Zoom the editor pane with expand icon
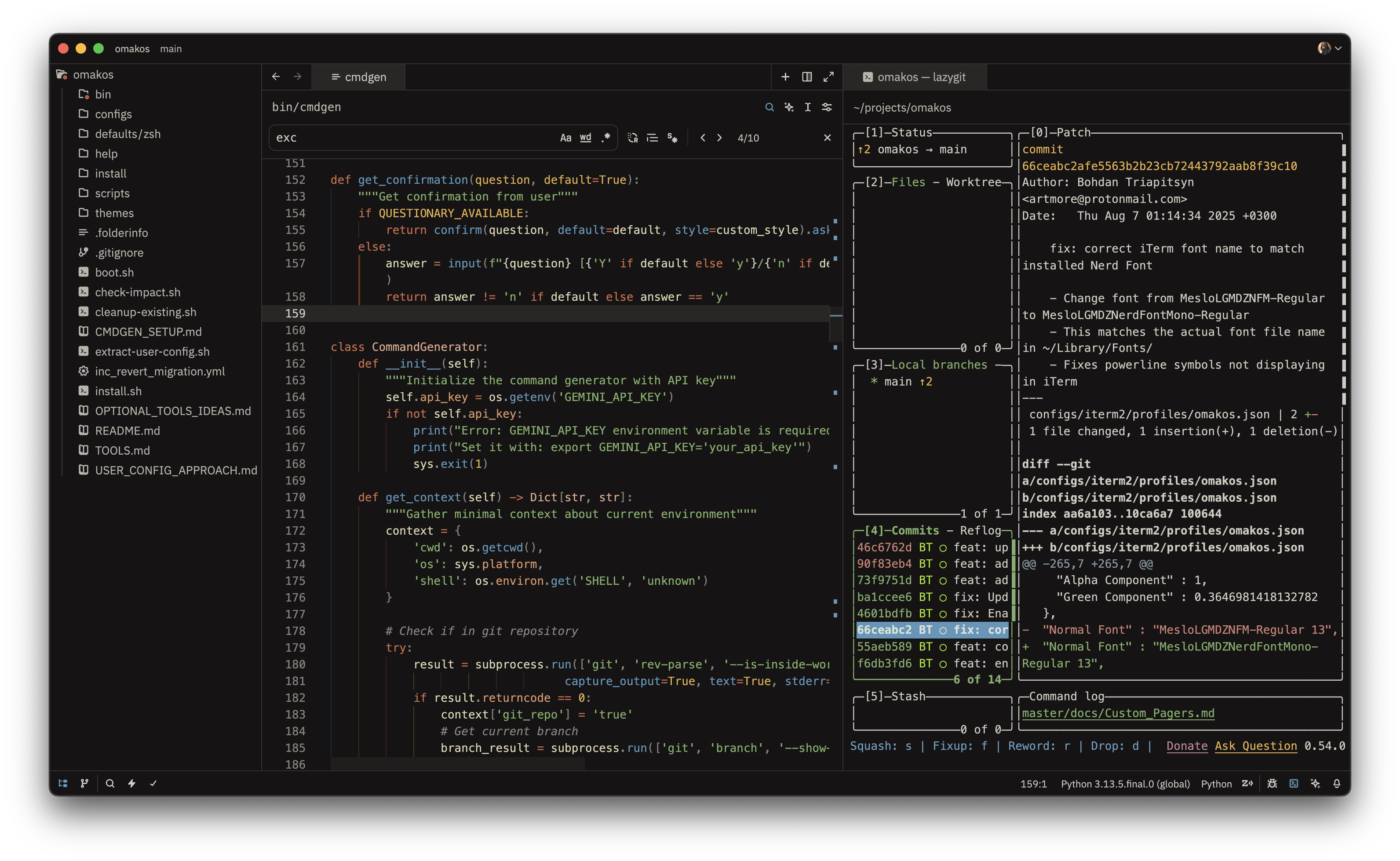This screenshot has height=861, width=1400. [828, 77]
